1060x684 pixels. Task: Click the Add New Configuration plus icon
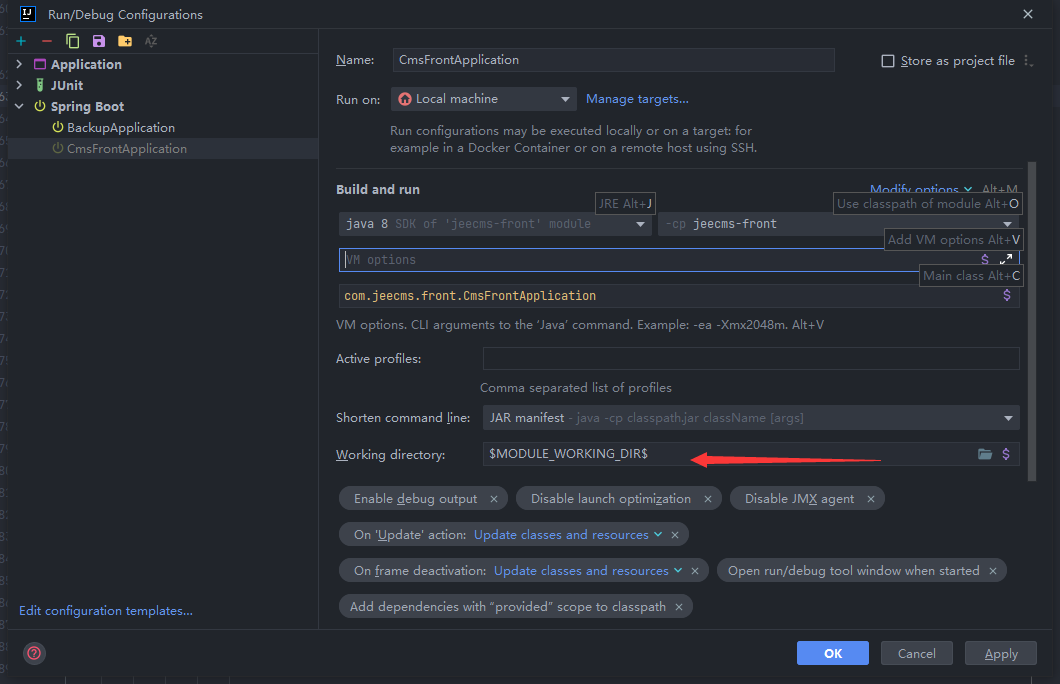click(x=21, y=41)
